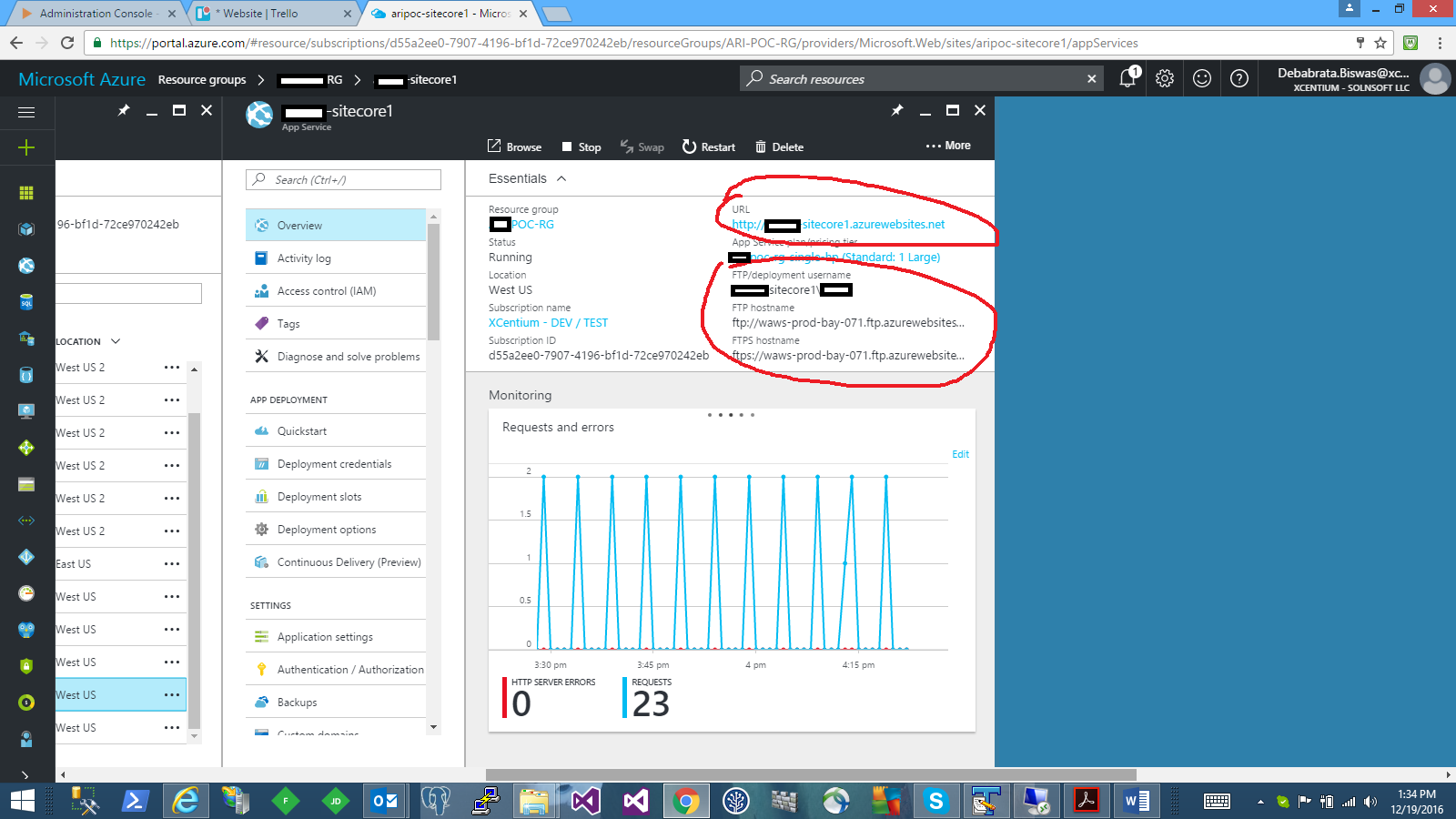Open Tags menu item
The height and width of the screenshot is (819, 1456).
[336, 323]
